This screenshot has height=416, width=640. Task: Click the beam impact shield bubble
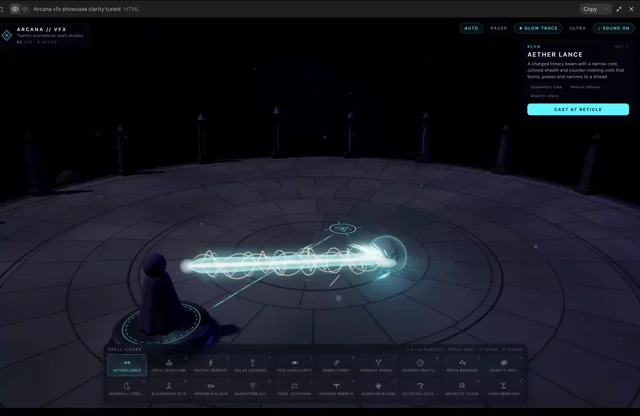coord(388,253)
